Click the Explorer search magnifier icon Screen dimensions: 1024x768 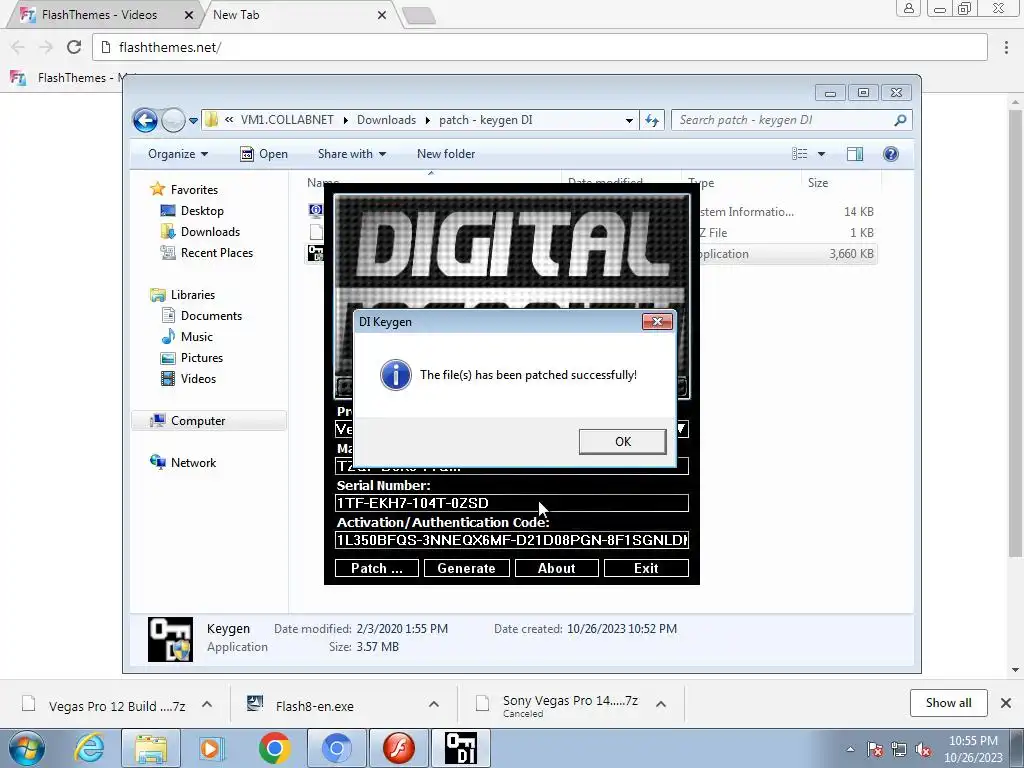[x=900, y=120]
